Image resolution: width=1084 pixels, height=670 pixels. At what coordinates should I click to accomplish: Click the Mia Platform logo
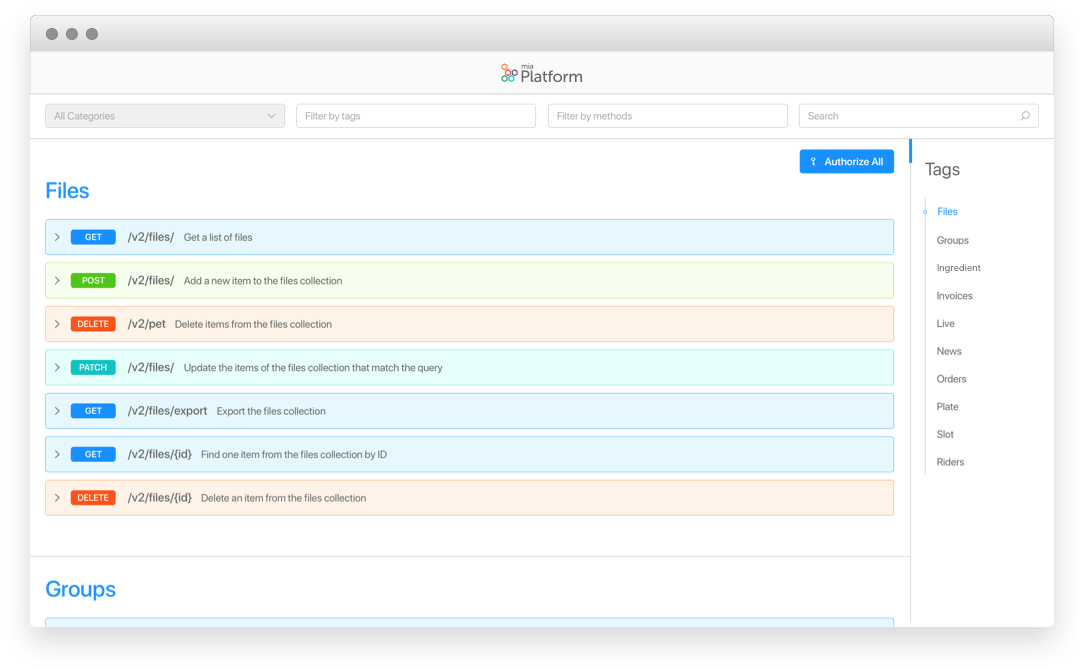(541, 72)
